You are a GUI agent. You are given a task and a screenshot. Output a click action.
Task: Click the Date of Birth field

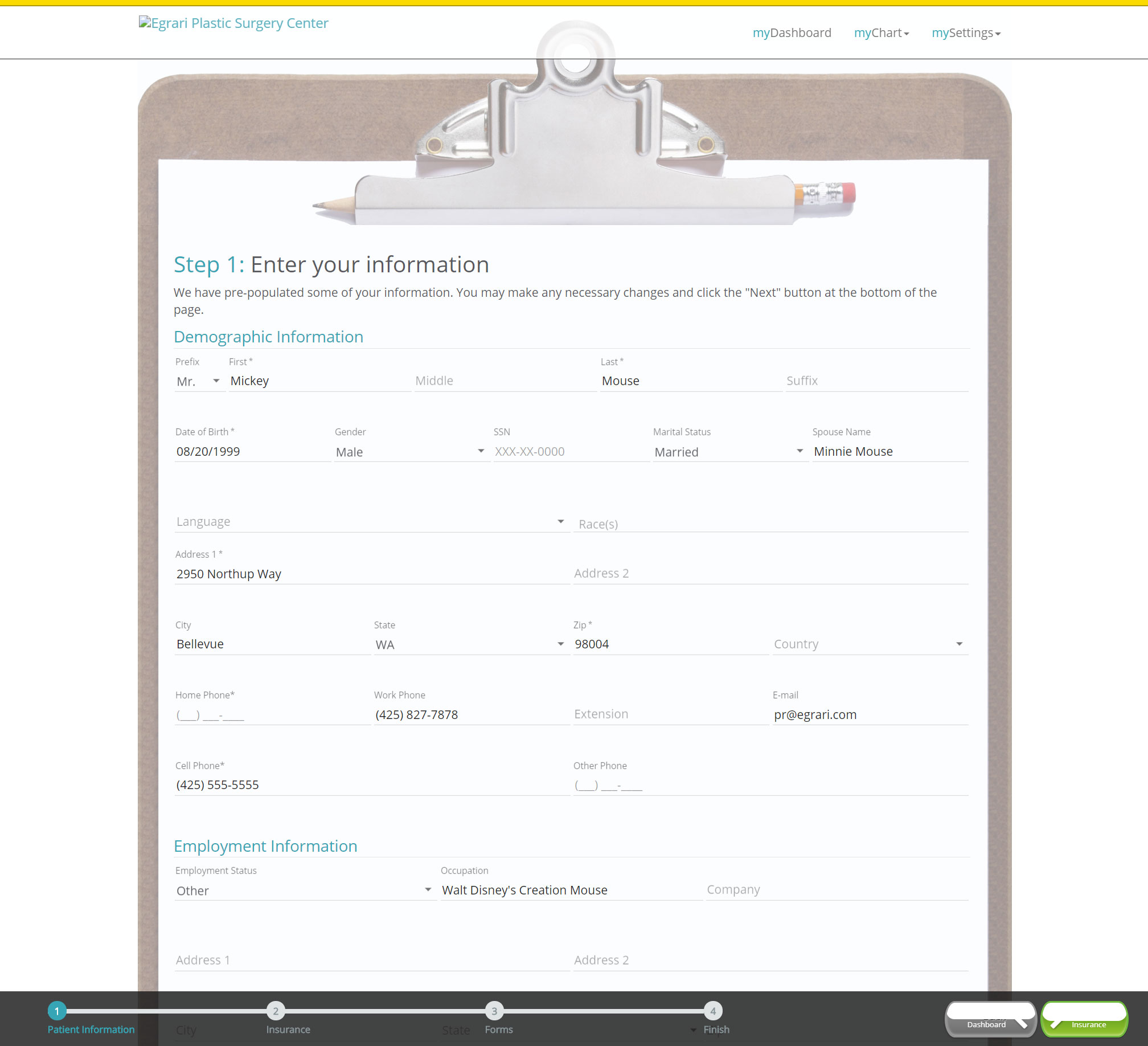(253, 452)
